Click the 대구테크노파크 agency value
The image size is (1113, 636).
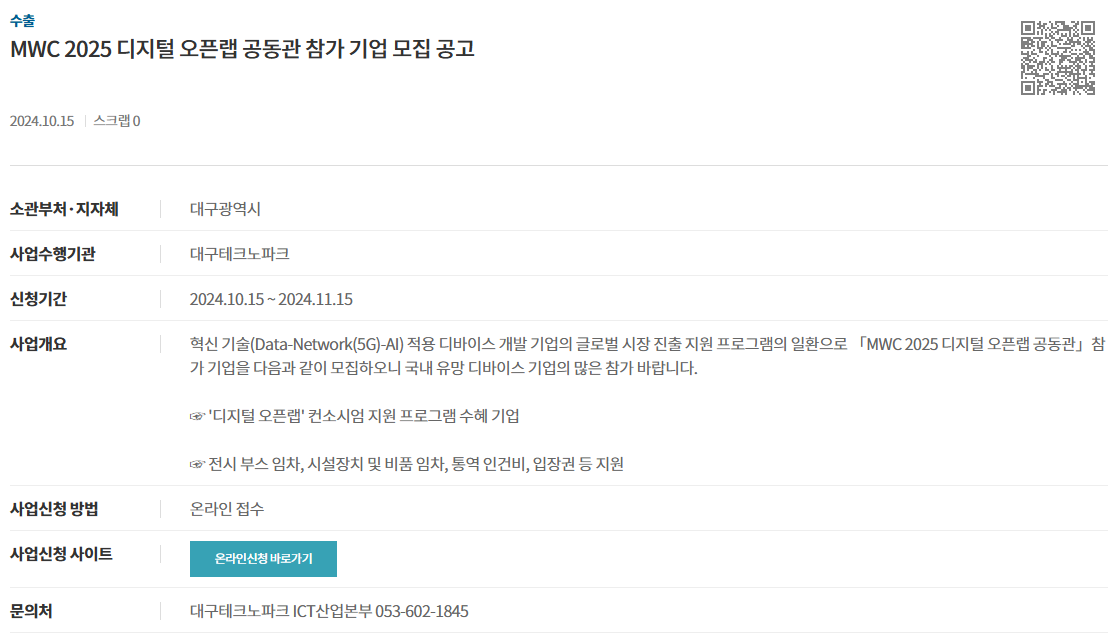click(239, 253)
